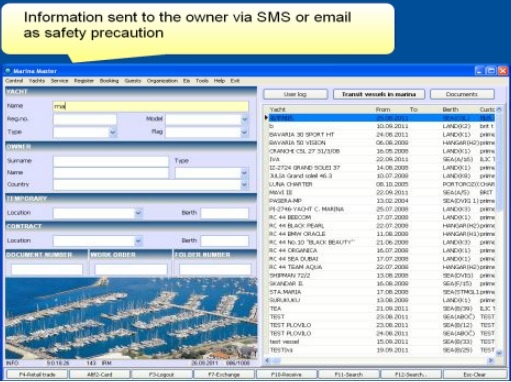Expand the Contract Location dropdown
This screenshot has height=382, width=511.
(138, 241)
